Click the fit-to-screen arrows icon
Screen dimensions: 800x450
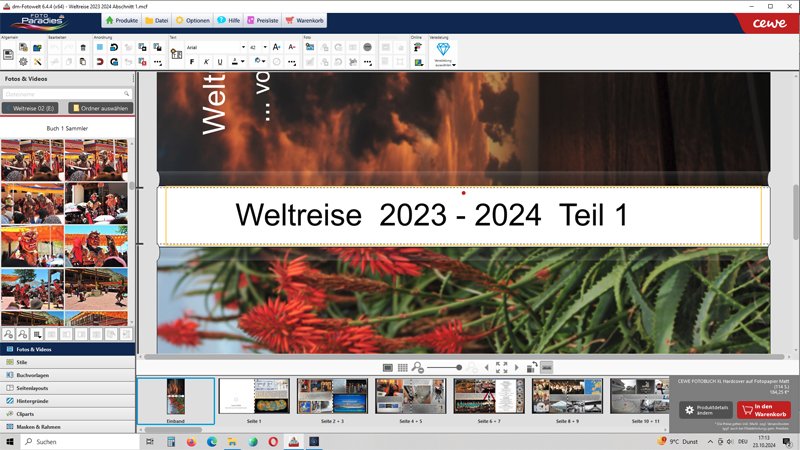tap(501, 367)
